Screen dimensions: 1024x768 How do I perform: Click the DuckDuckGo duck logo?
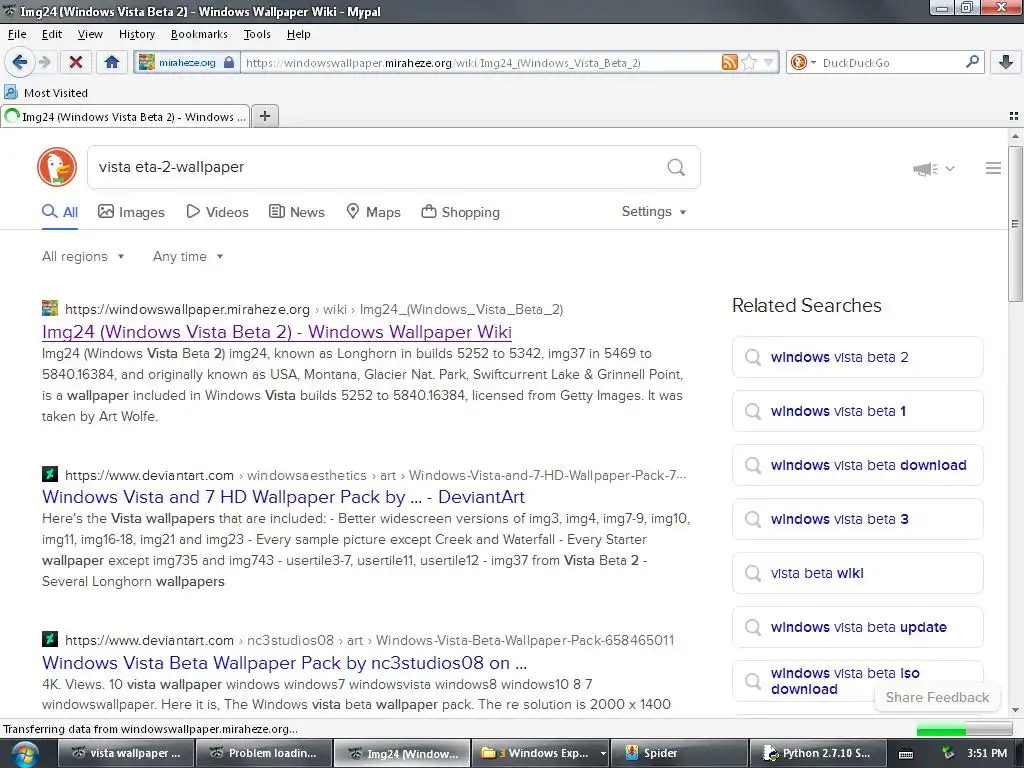coord(57,167)
